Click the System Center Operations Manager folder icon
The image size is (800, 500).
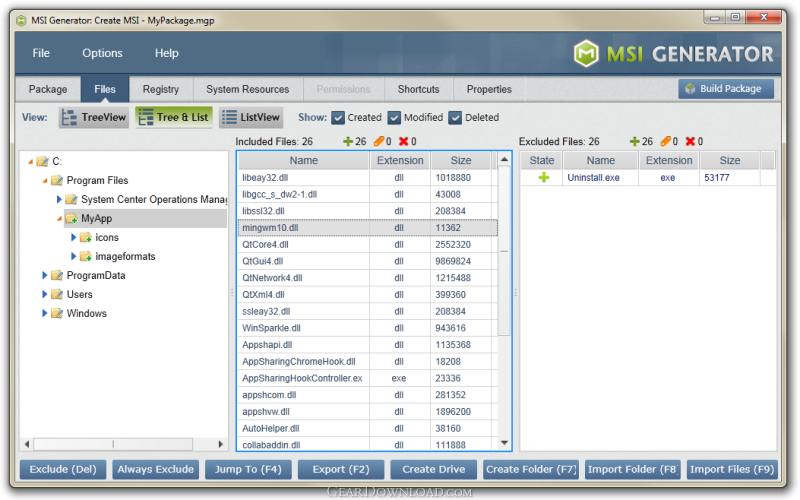[x=71, y=199]
